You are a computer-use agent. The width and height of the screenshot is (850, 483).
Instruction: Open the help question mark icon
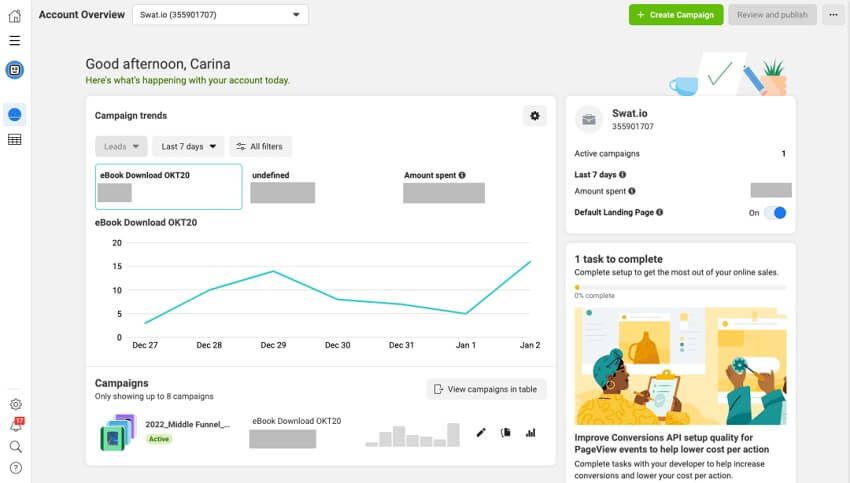(15, 468)
